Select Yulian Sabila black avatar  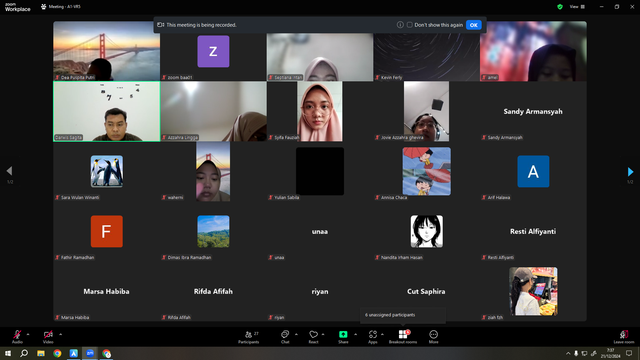tap(320, 171)
